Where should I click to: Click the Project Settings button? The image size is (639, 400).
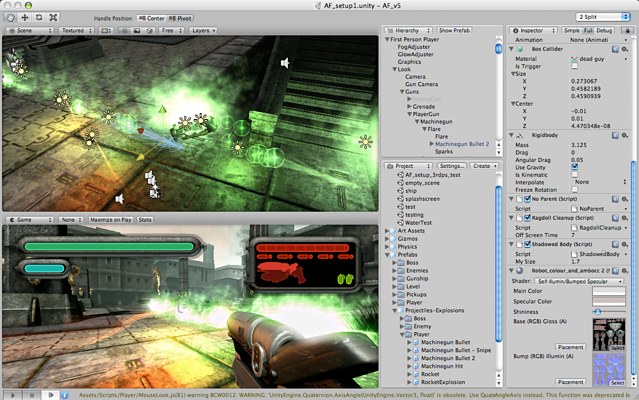point(452,166)
